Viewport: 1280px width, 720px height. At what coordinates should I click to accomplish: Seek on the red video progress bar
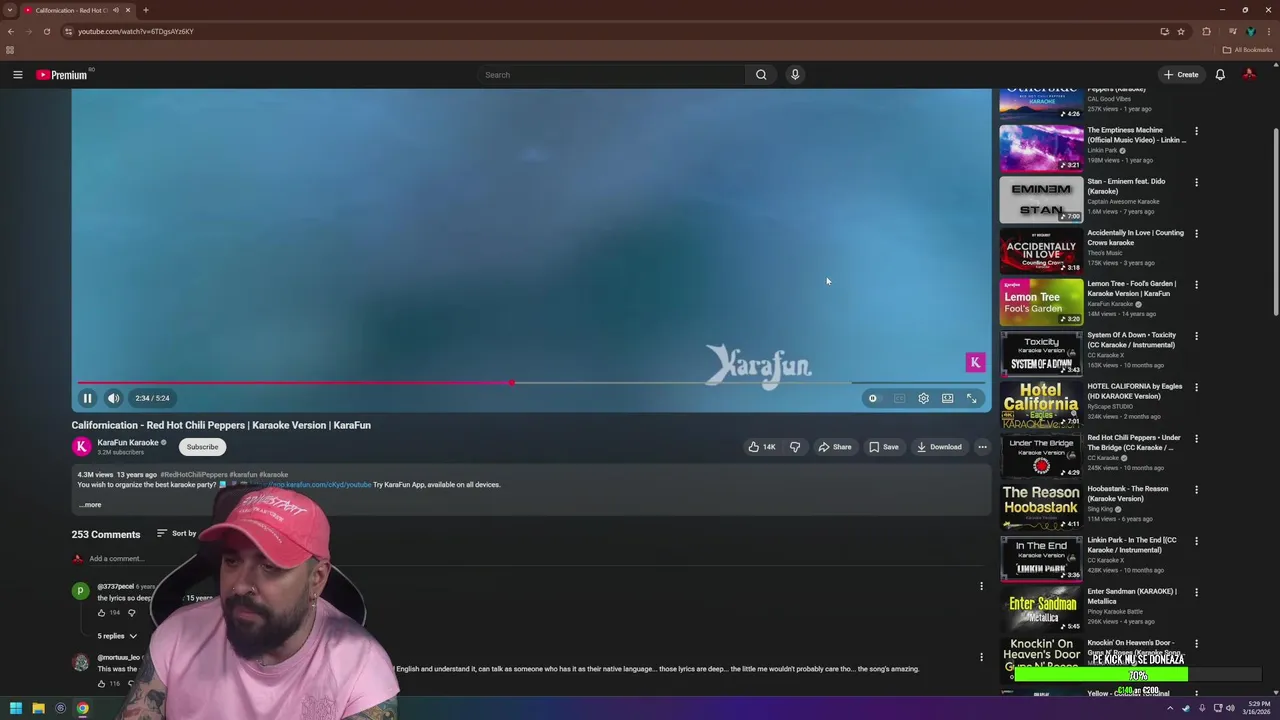[531, 383]
